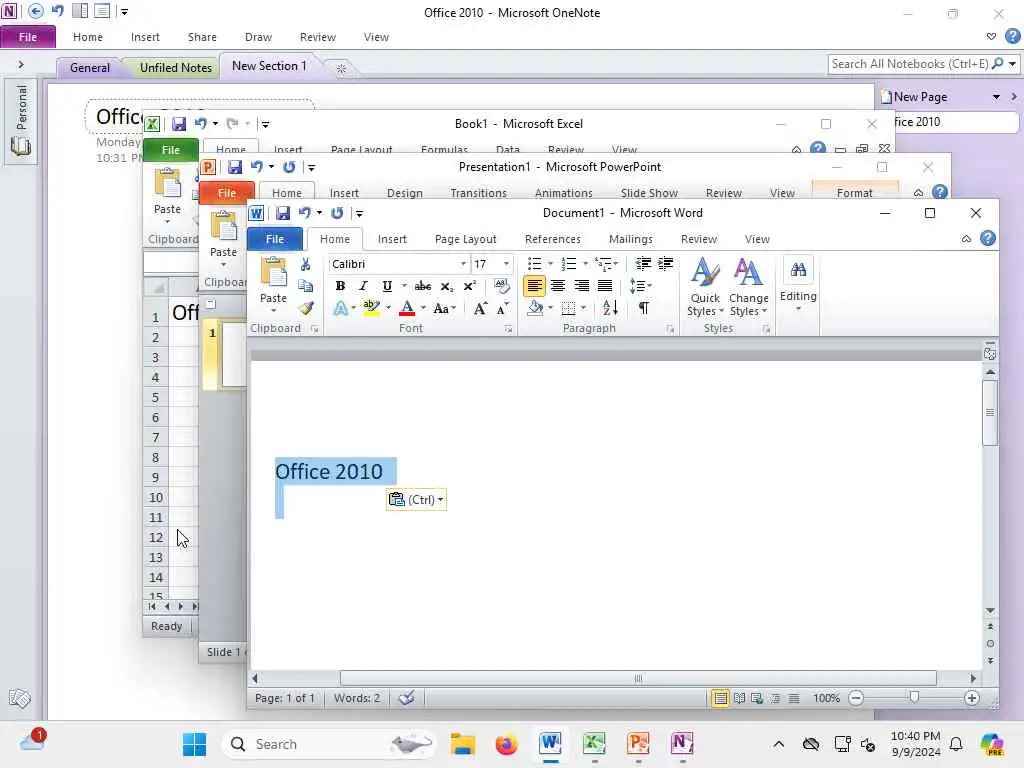Open Change Styles dropdown in Word
This screenshot has height=768, width=1024.
[748, 287]
